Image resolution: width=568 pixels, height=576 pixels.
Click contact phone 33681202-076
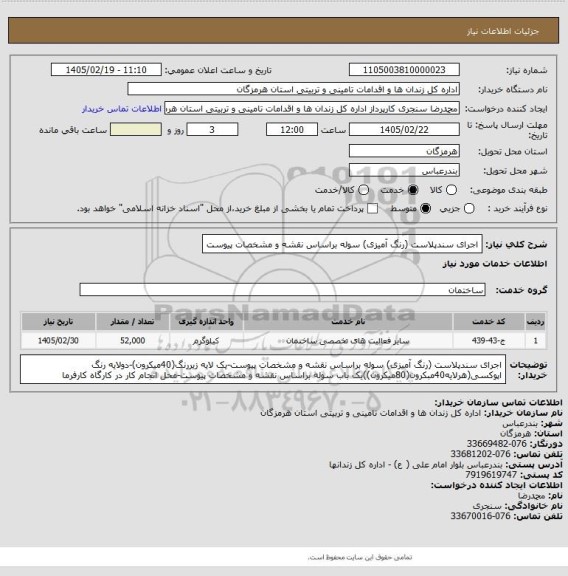[x=481, y=454]
